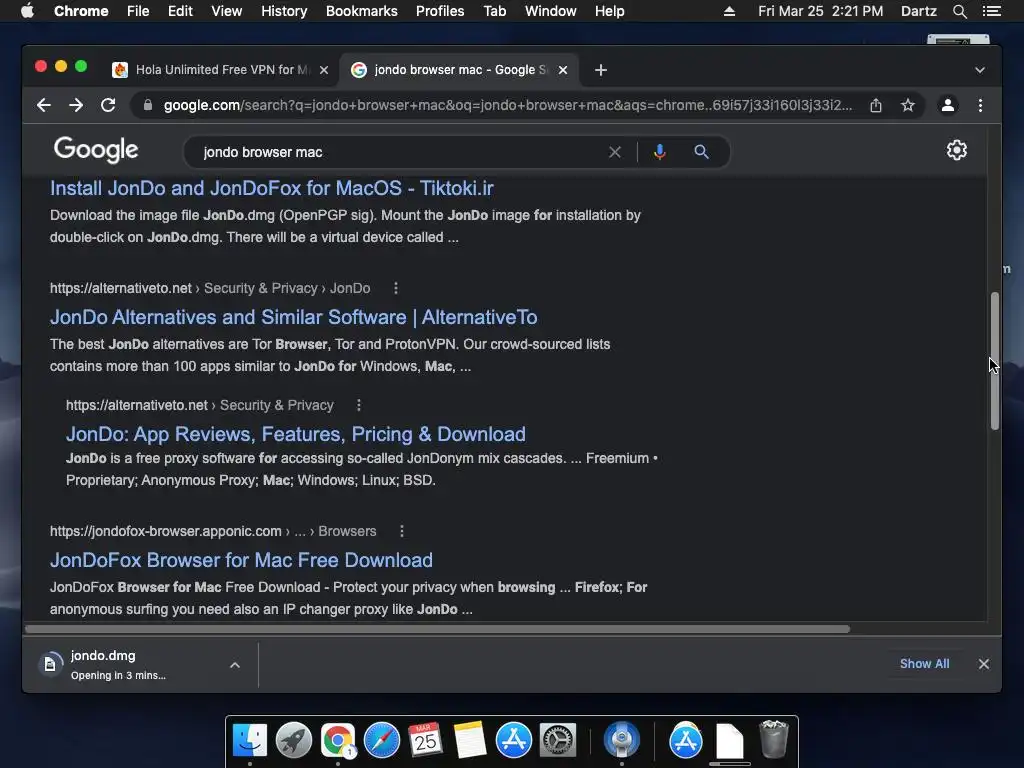Image resolution: width=1024 pixels, height=768 pixels.
Task: Open the Help menu
Action: [x=609, y=11]
